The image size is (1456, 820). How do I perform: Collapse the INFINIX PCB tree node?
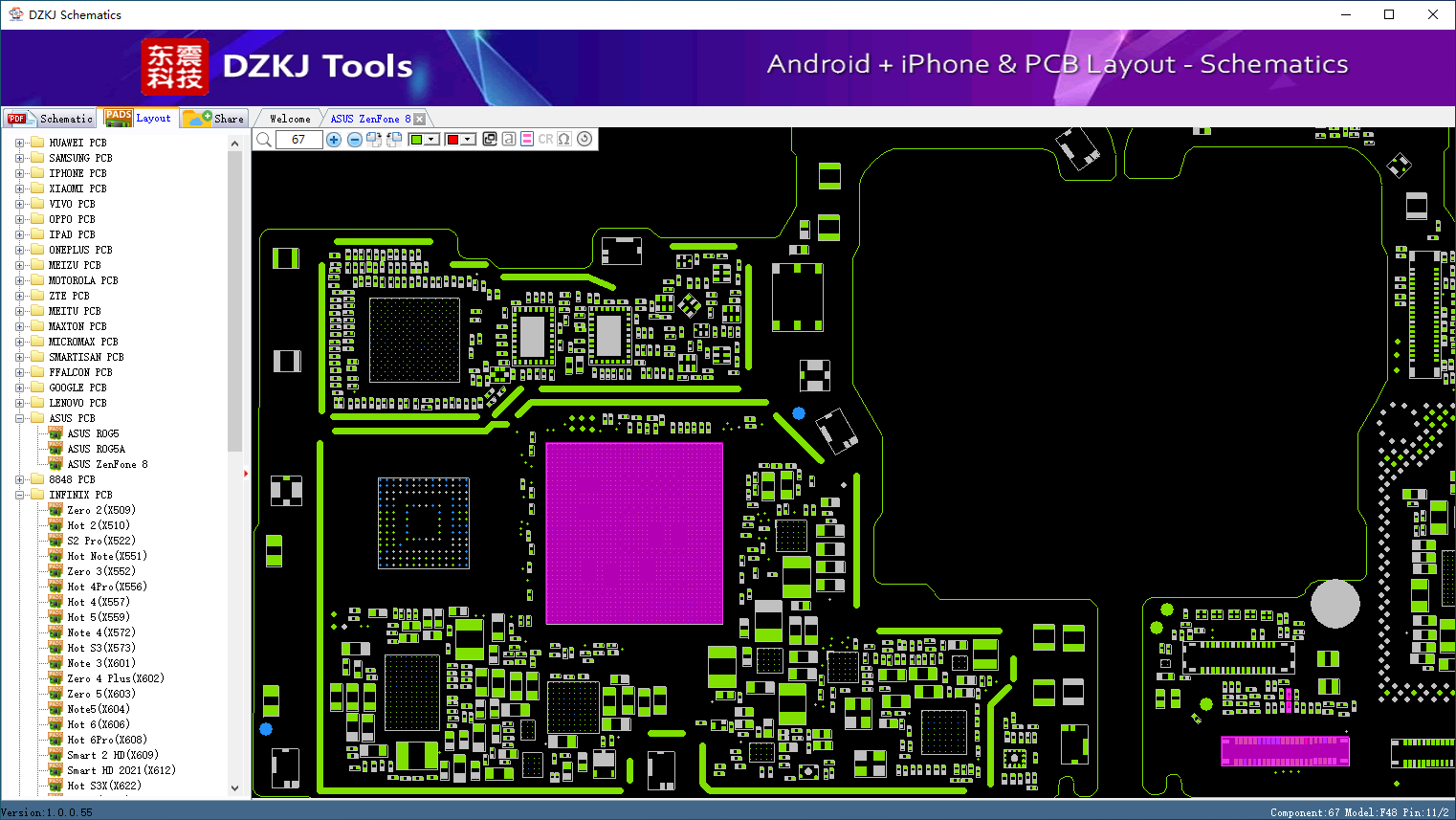pos(19,495)
